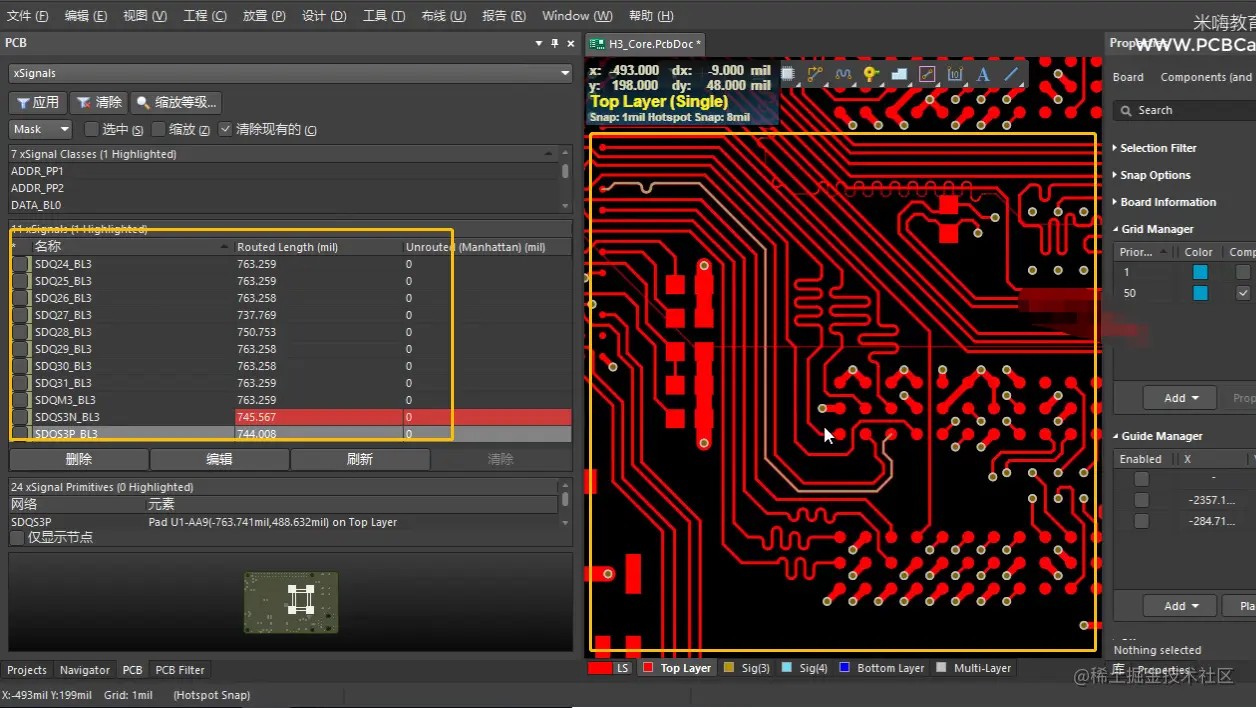Select the interactive route connections tool
This screenshot has width=1256, height=708.
tap(815, 74)
